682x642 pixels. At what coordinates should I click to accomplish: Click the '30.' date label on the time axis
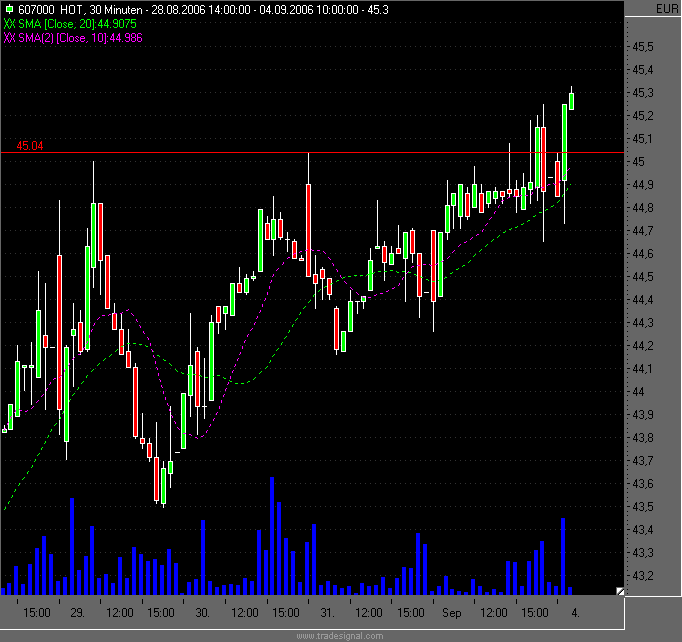point(202,613)
